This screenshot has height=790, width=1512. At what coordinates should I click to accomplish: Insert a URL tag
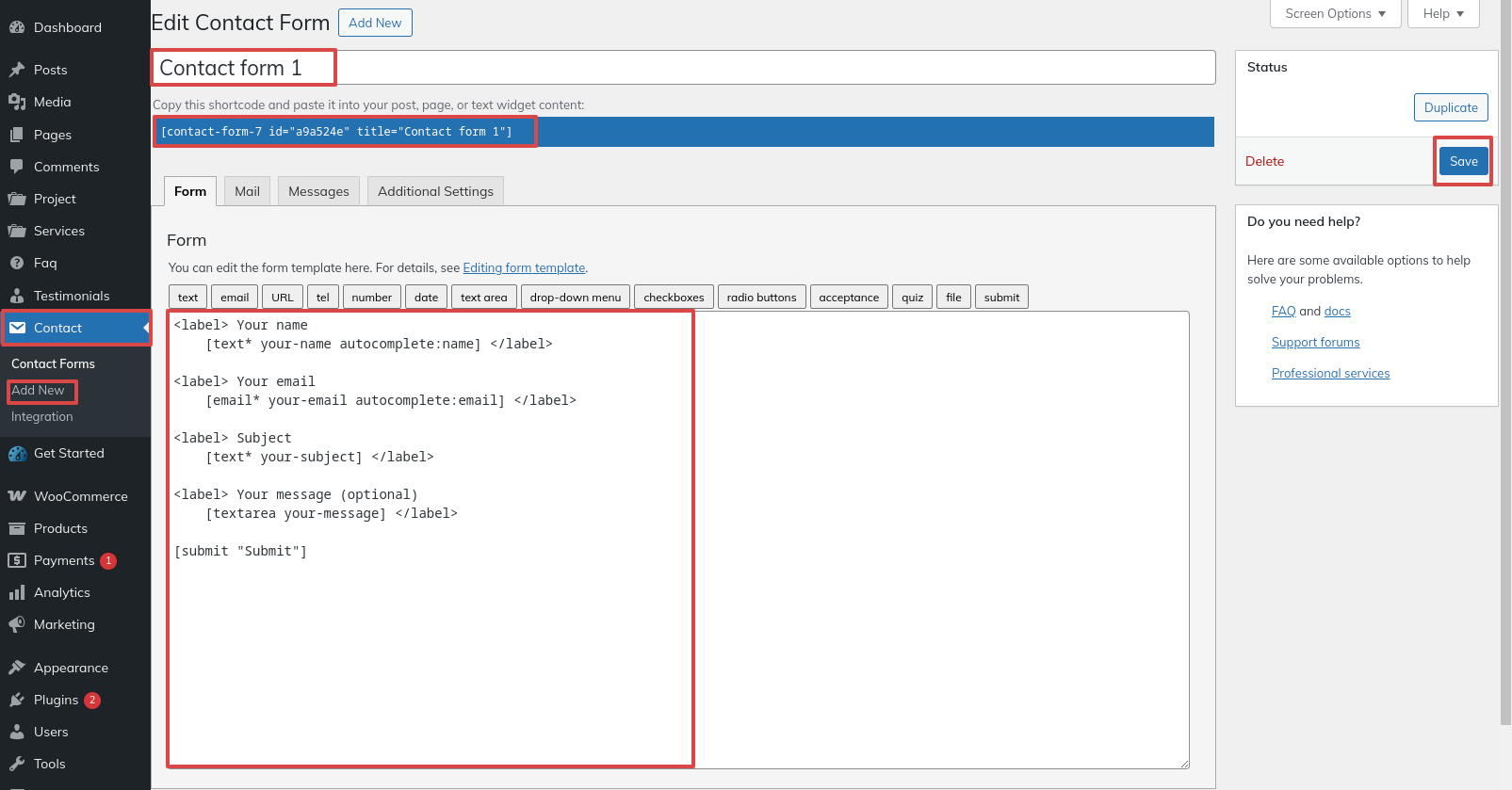click(283, 297)
